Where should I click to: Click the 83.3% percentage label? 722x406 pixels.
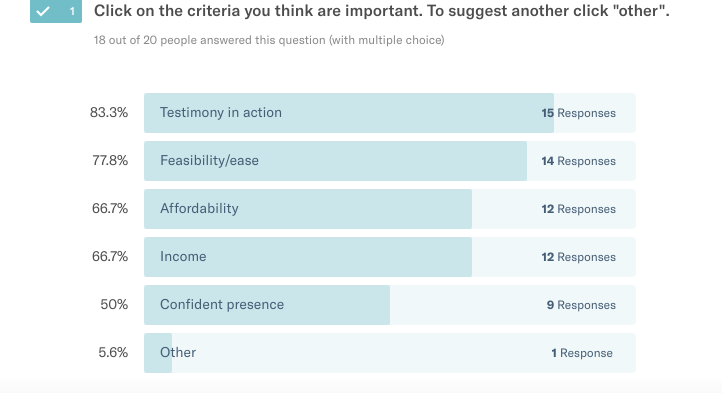(109, 113)
